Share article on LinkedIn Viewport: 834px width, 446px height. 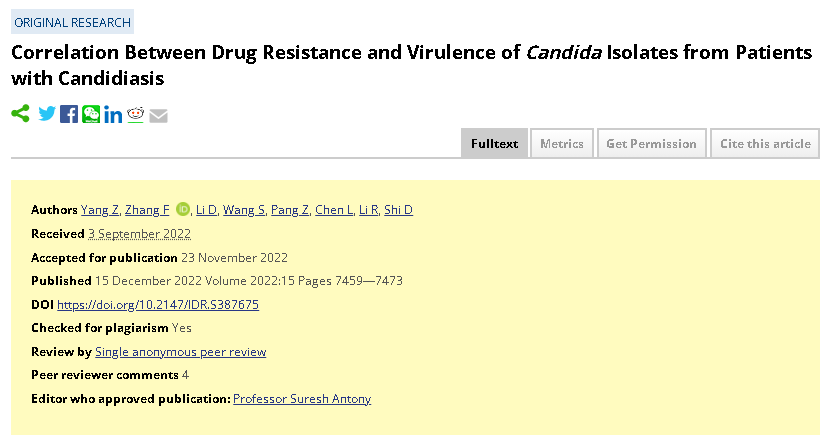[x=113, y=114]
